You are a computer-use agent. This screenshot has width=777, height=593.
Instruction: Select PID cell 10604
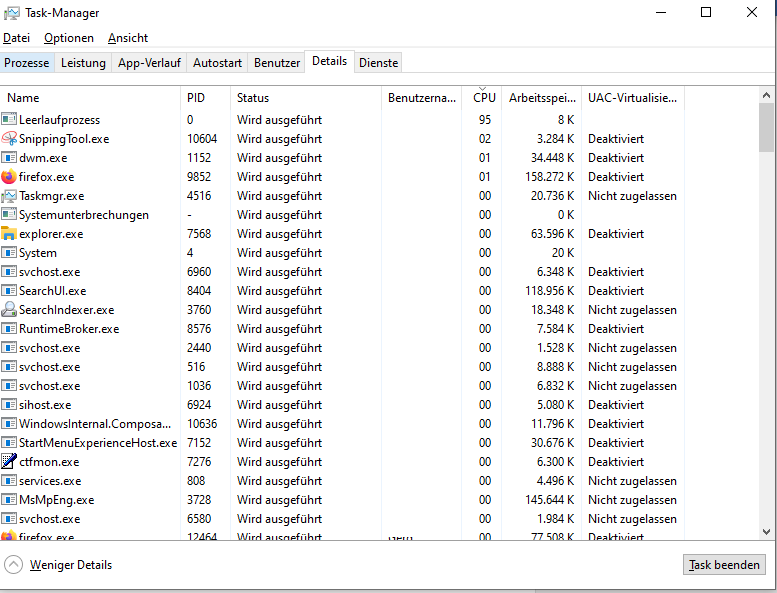point(202,139)
